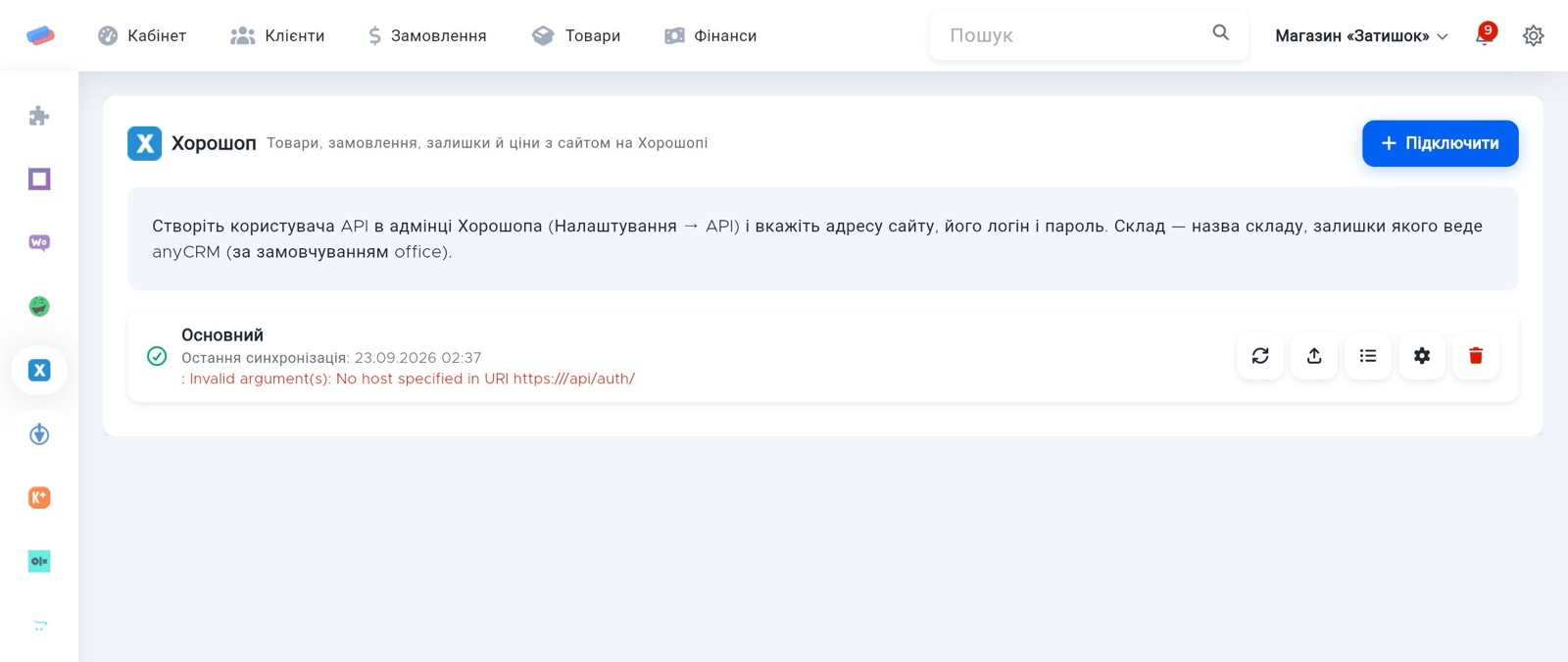This screenshot has width=1568, height=662.
Task: Open the settings gear in top bar
Action: (x=1534, y=35)
